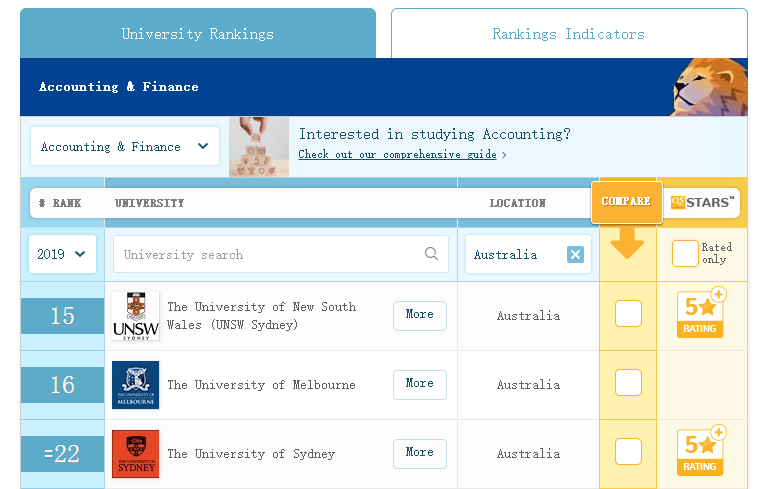Viewport: 770px width, 489px height.
Task: Expand the 2019 year dropdown
Action: [62, 254]
